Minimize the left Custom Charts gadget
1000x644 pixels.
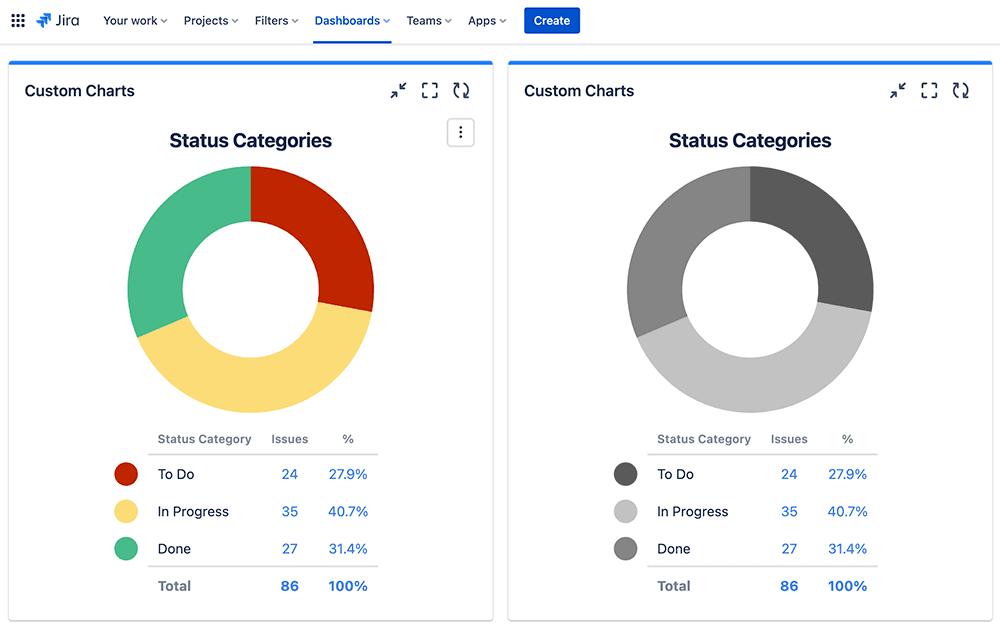pos(399,91)
